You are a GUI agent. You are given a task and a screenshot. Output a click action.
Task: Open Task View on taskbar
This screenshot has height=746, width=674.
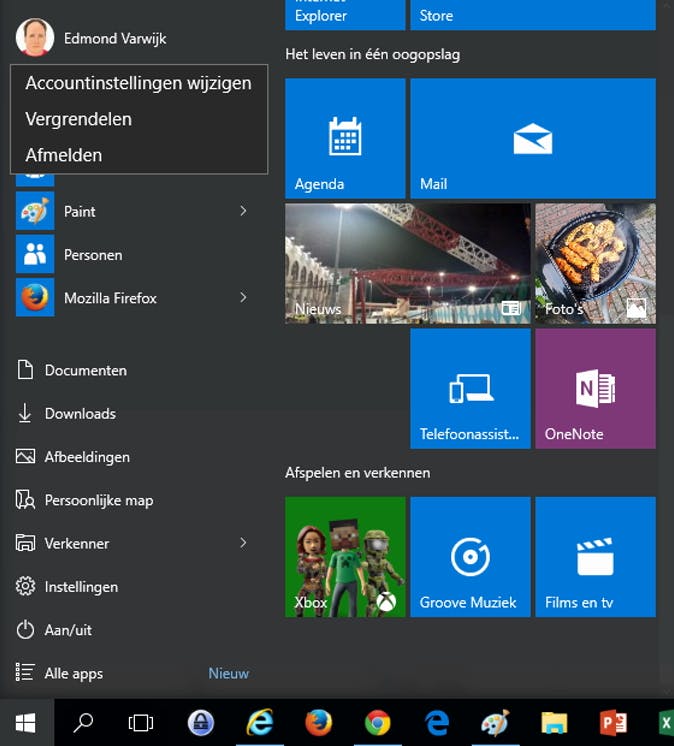[141, 723]
